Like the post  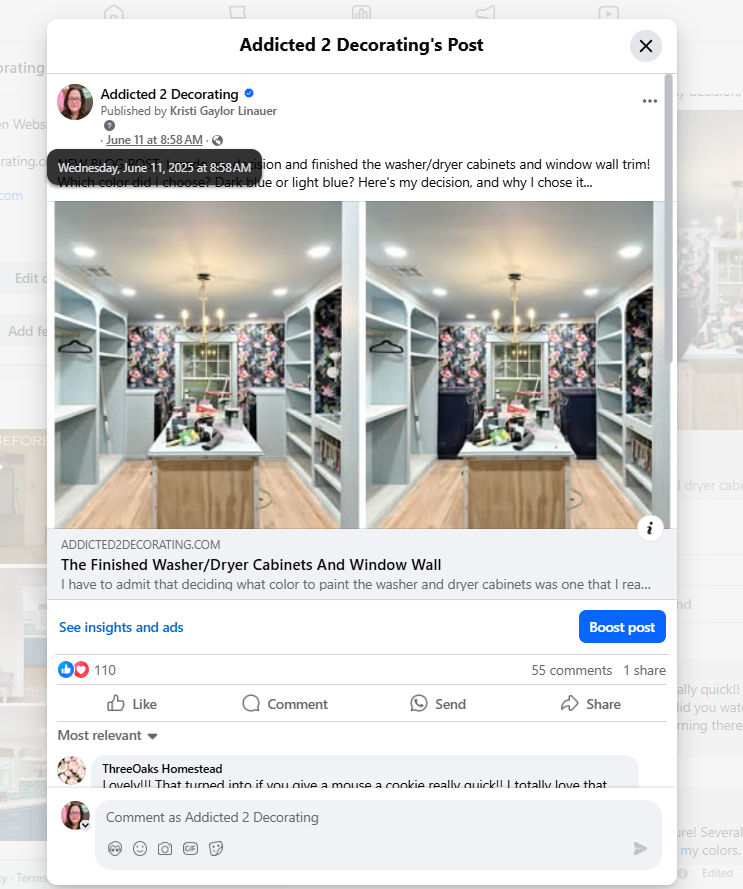[132, 704]
